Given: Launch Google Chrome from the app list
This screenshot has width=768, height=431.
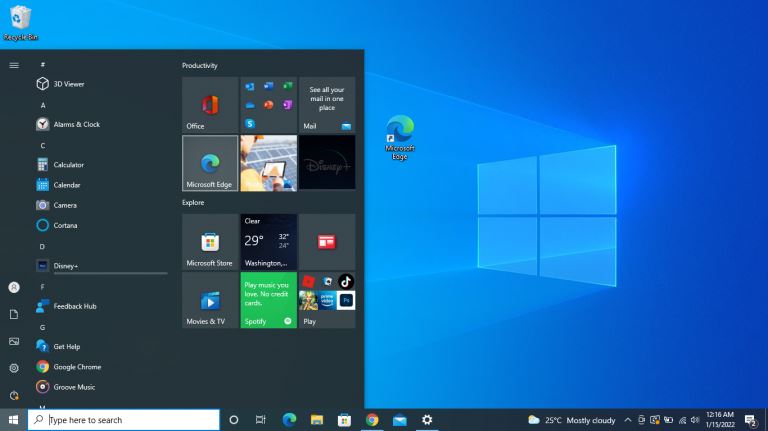Looking at the screenshot, I should tap(100, 367).
